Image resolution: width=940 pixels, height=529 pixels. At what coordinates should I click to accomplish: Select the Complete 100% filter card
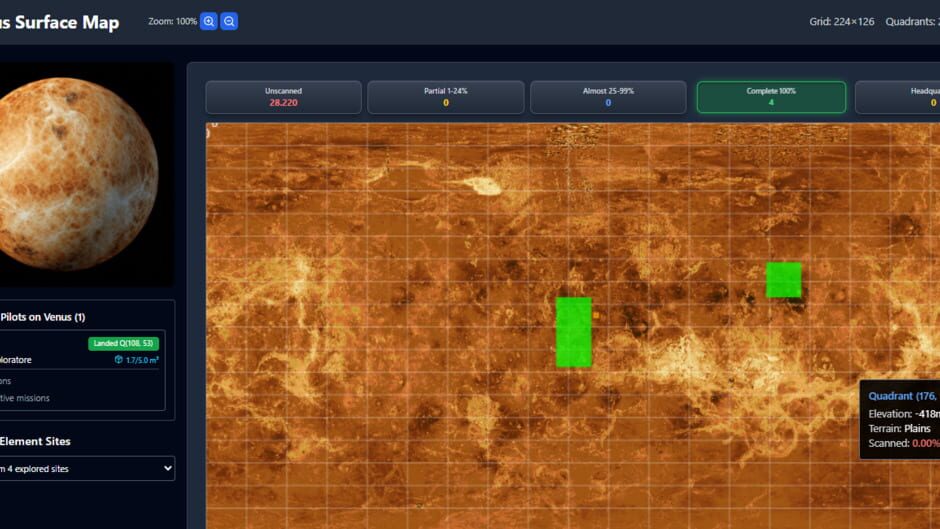pyautogui.click(x=771, y=97)
